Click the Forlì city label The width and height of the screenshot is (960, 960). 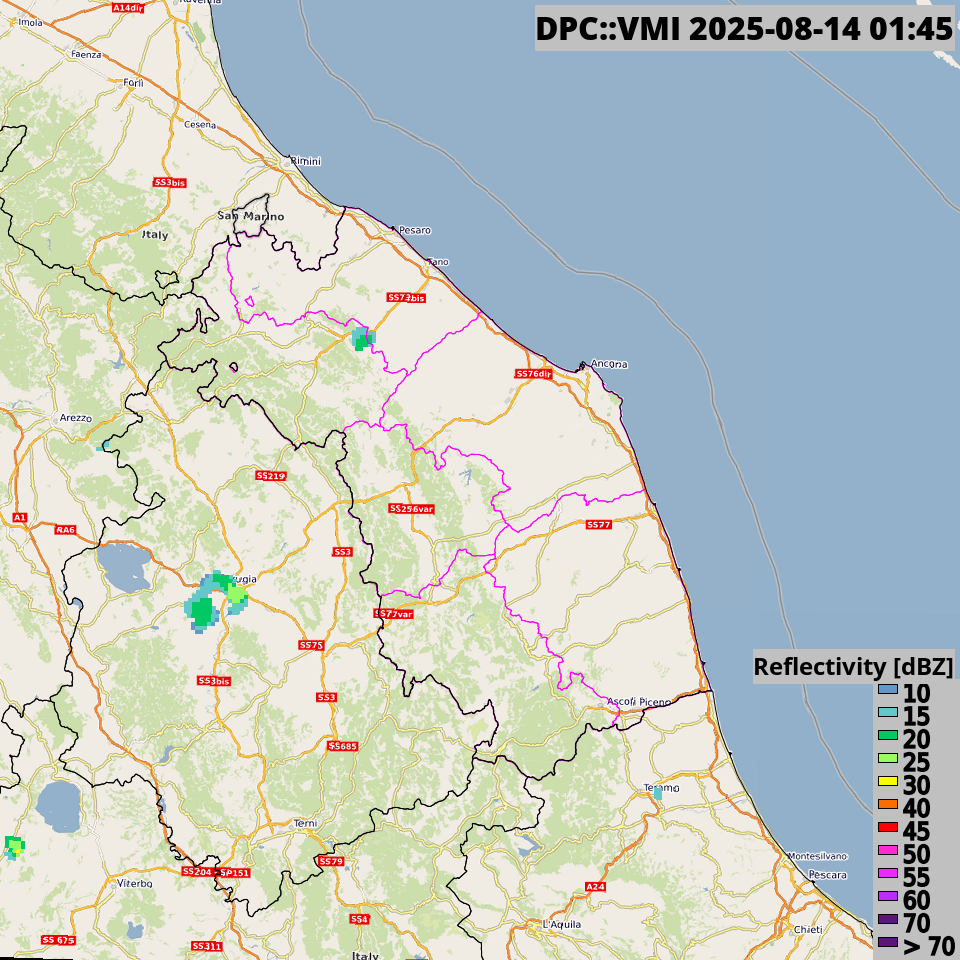point(133,82)
